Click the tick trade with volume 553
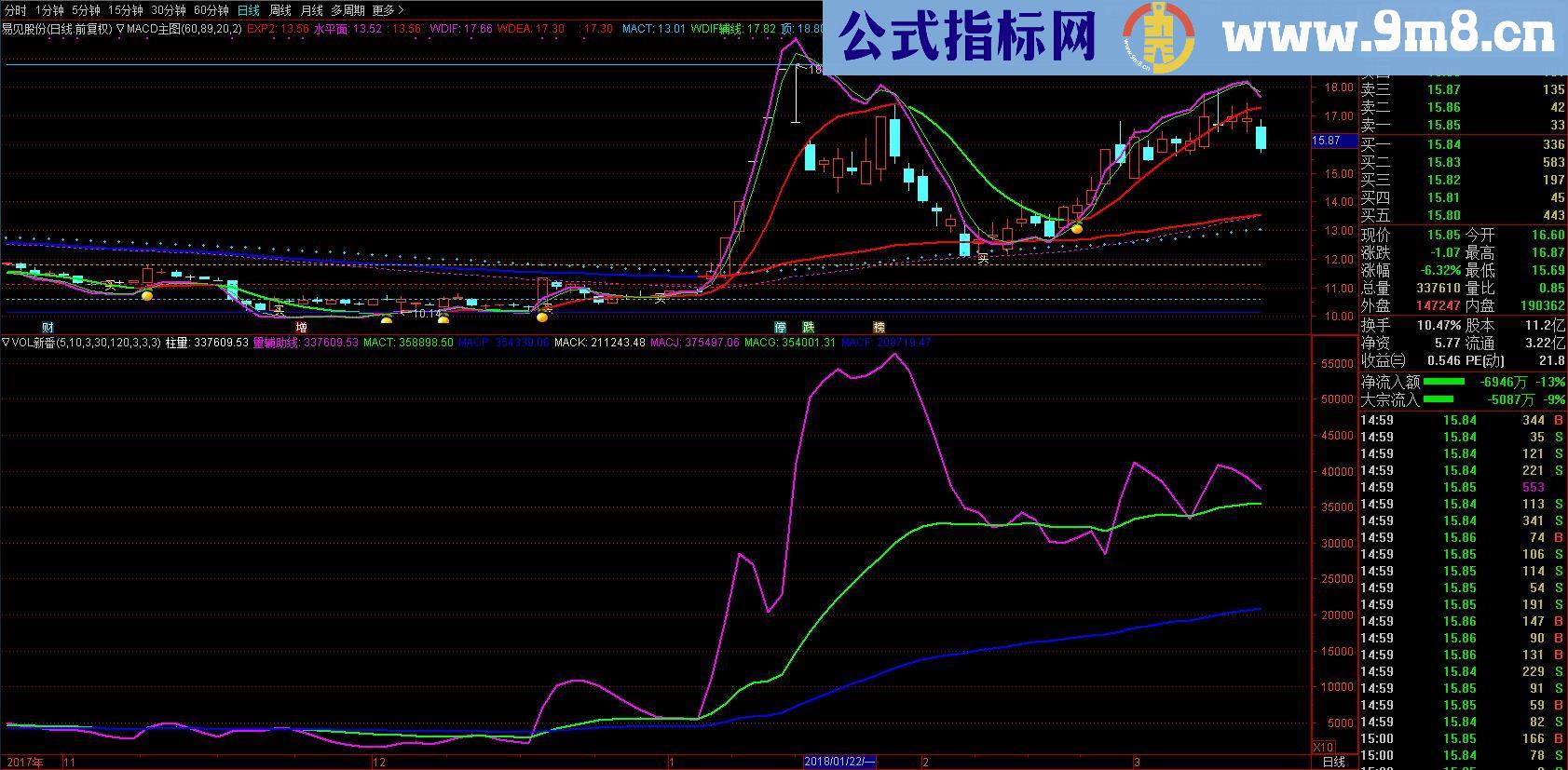 (1533, 487)
